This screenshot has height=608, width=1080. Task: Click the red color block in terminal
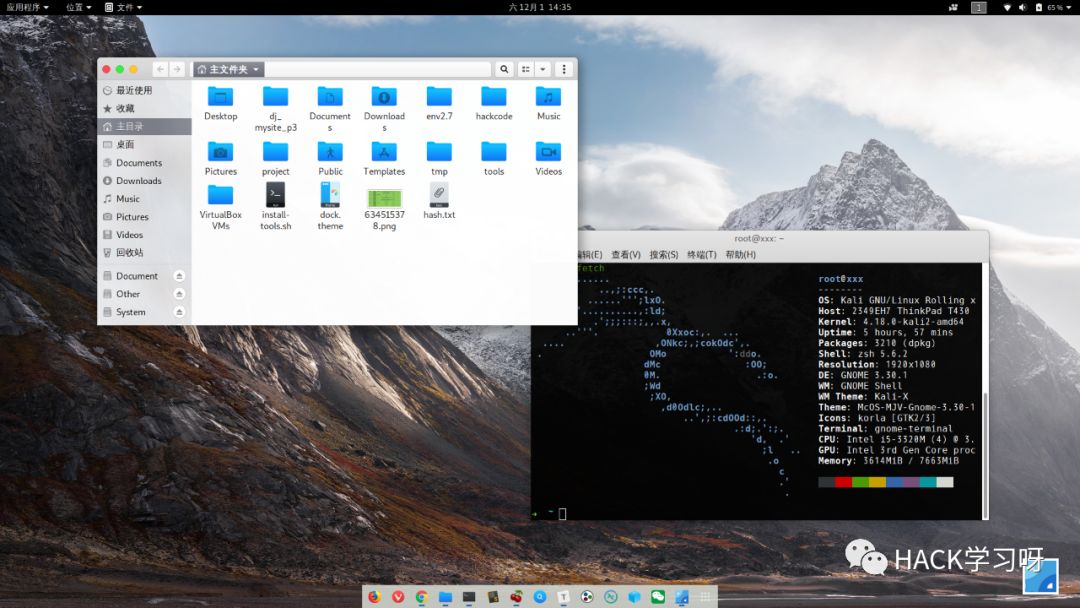click(x=843, y=482)
